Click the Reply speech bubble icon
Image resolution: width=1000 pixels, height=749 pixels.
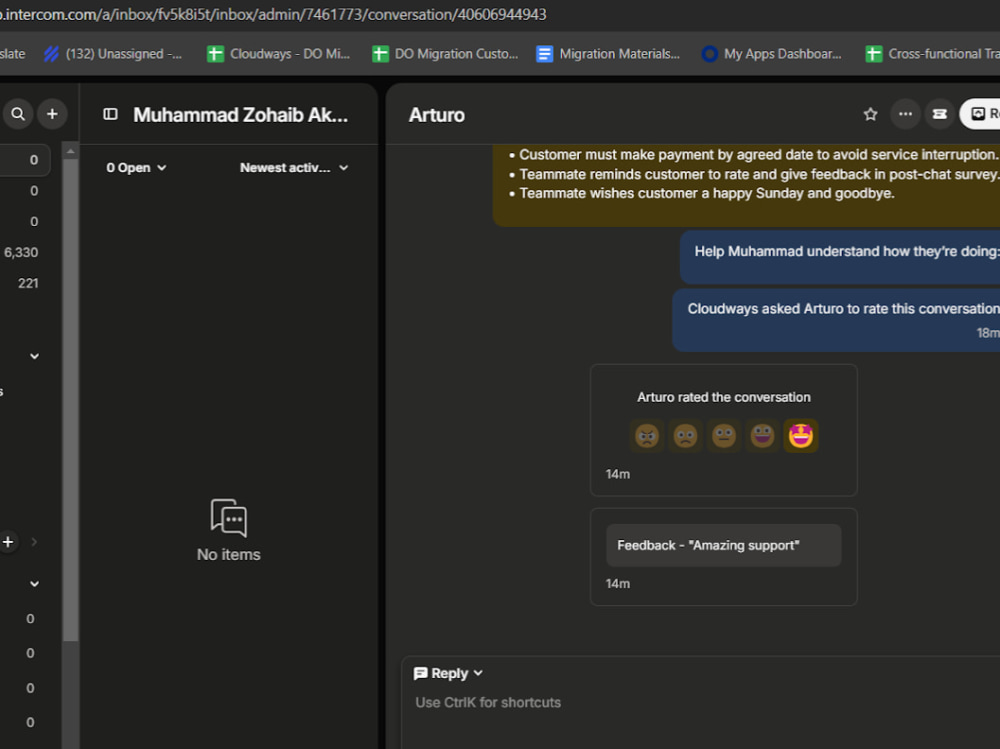pyautogui.click(x=420, y=673)
